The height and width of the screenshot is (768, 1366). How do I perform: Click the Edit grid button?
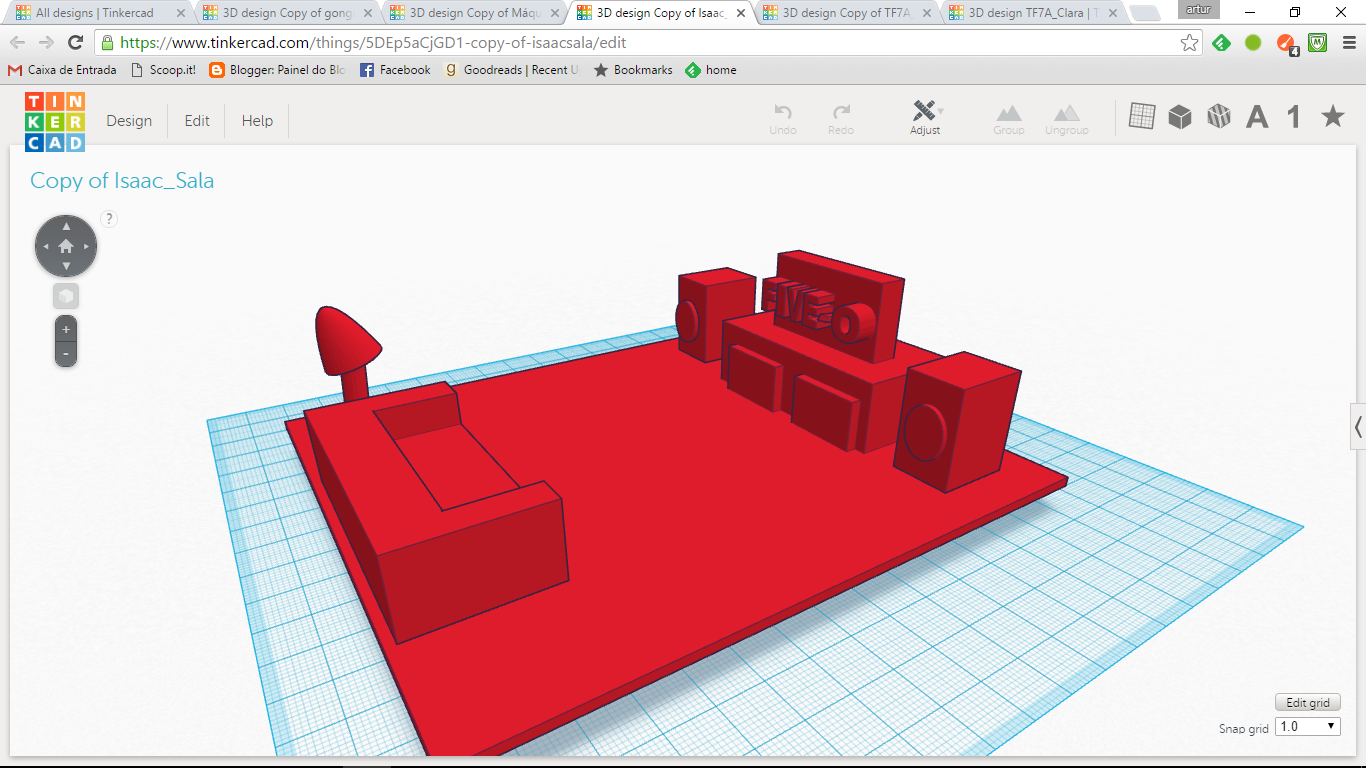(1307, 702)
